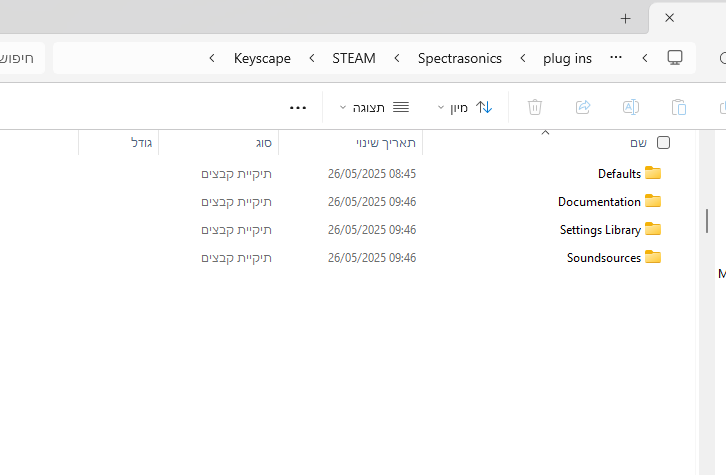The image size is (726, 475).
Task: Click the Soundsources folder name
Action: pyautogui.click(x=604, y=258)
